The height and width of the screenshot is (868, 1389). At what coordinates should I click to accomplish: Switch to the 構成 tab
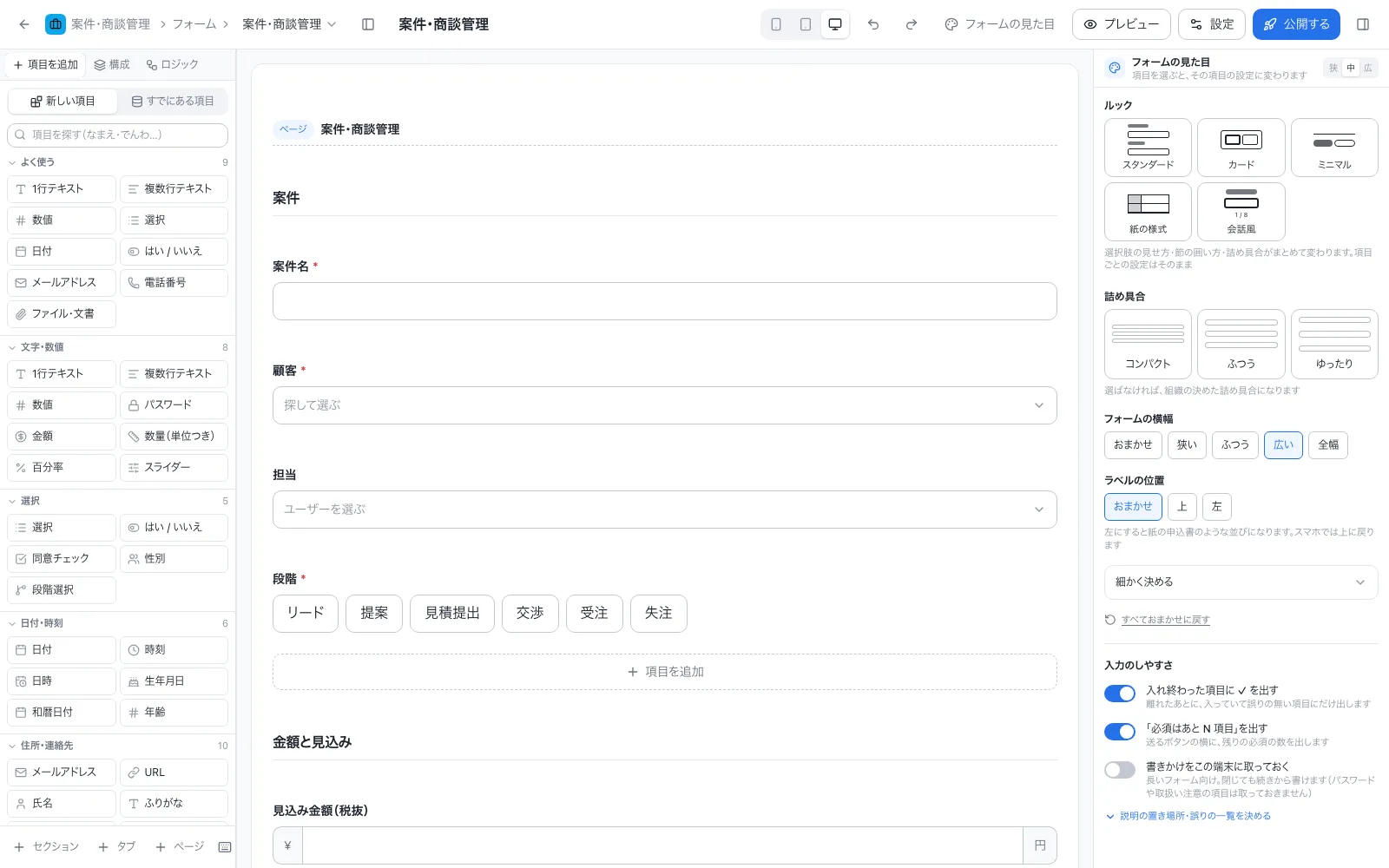(112, 64)
